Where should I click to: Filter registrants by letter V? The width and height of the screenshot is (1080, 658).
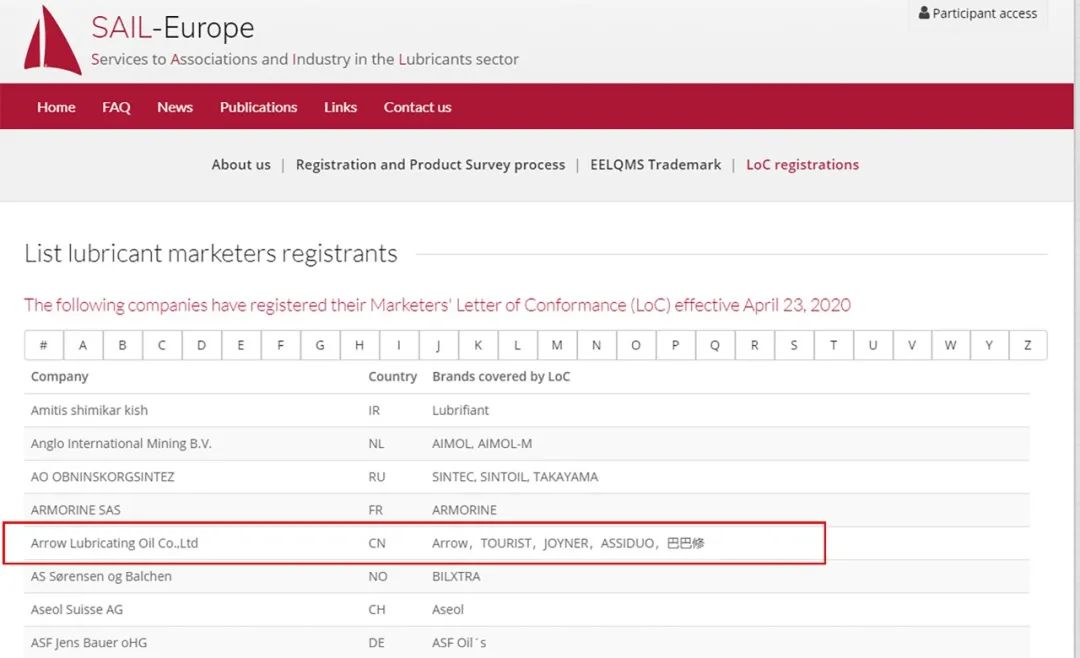coord(912,345)
